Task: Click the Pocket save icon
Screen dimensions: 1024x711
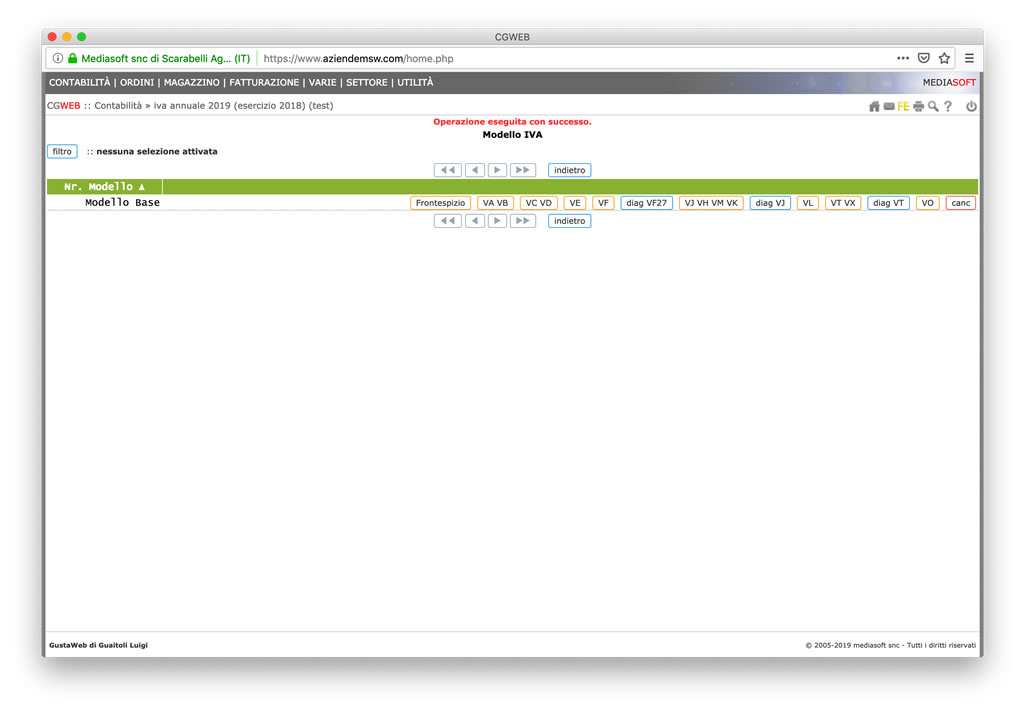Action: click(923, 58)
